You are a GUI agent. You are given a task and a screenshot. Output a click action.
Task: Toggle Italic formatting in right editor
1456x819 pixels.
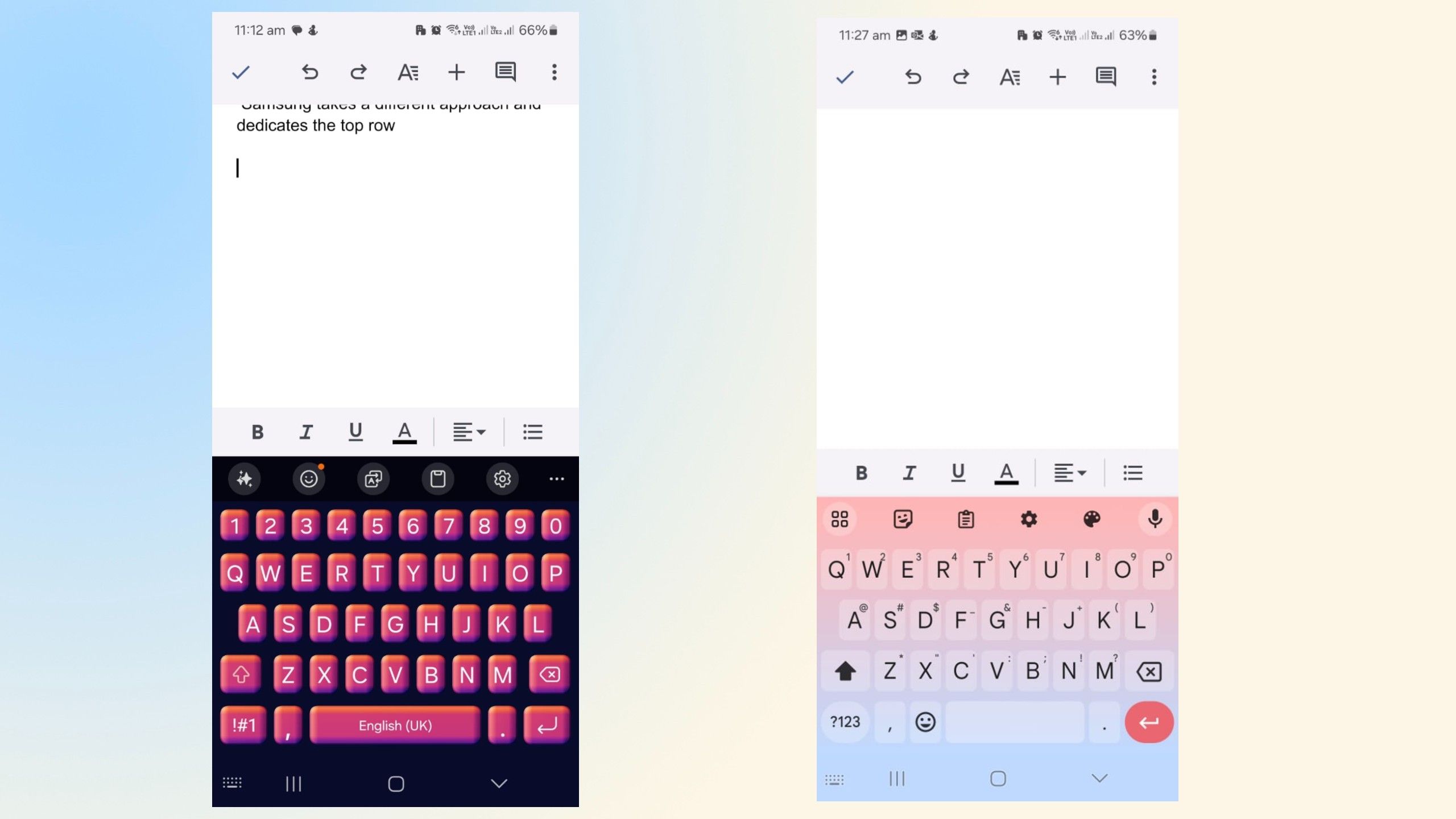coord(907,473)
